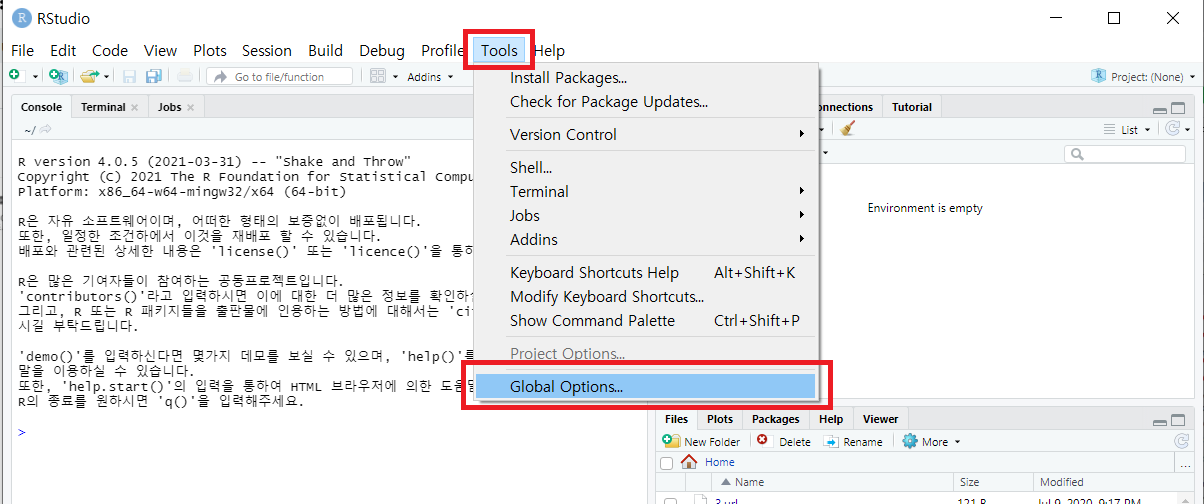Switch to the Help pane tab
The width and height of the screenshot is (1204, 504).
(830, 419)
